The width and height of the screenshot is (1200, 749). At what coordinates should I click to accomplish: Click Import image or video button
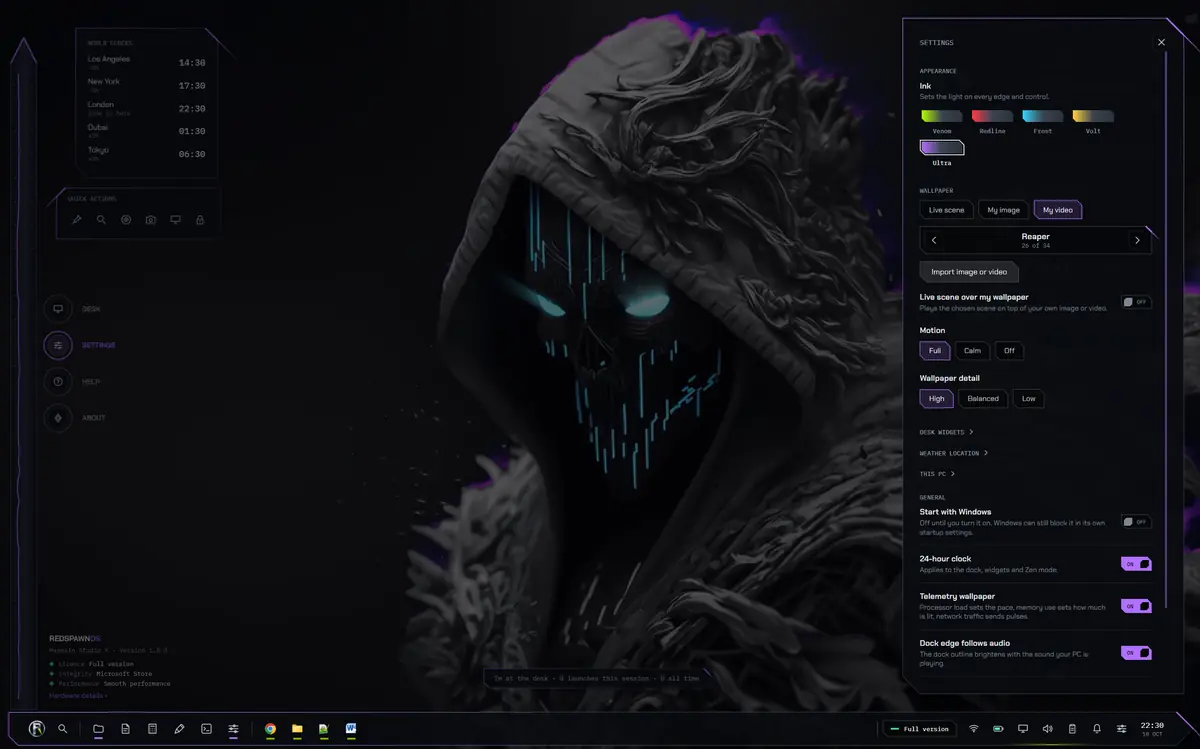(969, 272)
